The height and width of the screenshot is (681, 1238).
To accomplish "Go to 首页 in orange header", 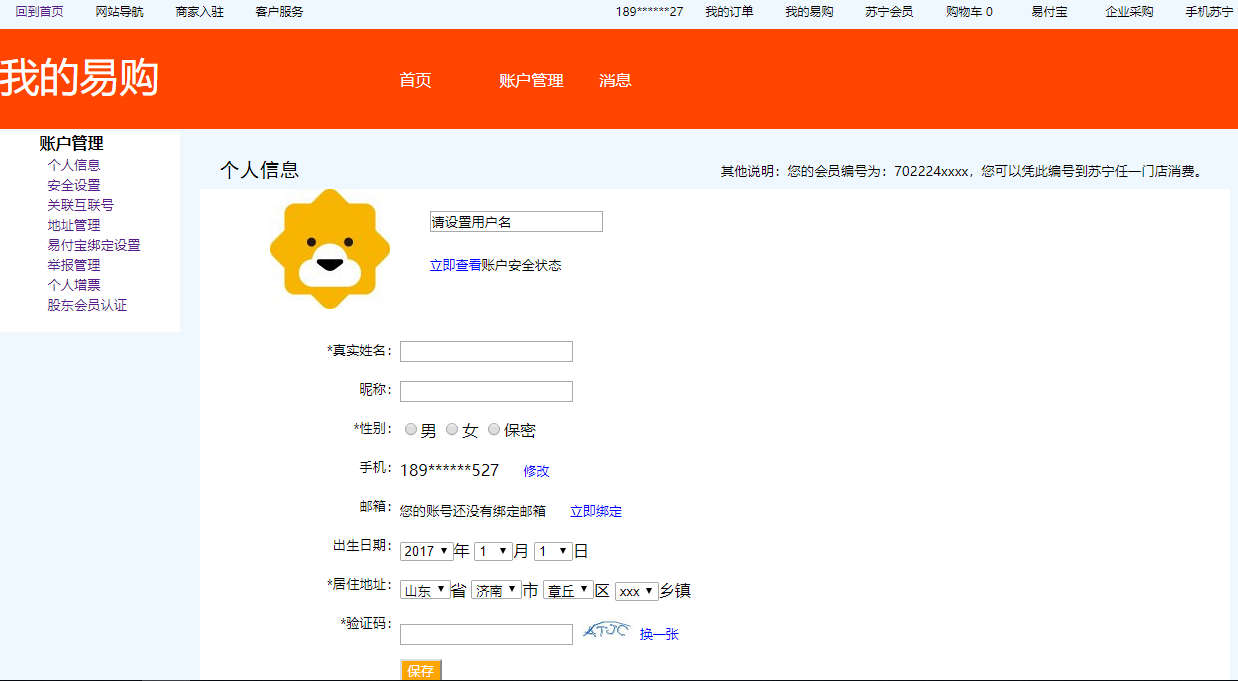I will (x=415, y=80).
